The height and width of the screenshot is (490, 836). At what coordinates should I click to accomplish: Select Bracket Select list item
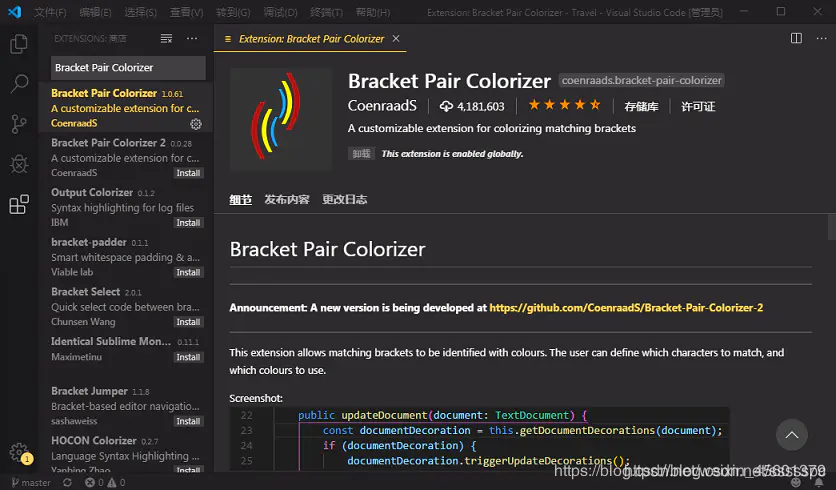pyautogui.click(x=126, y=306)
